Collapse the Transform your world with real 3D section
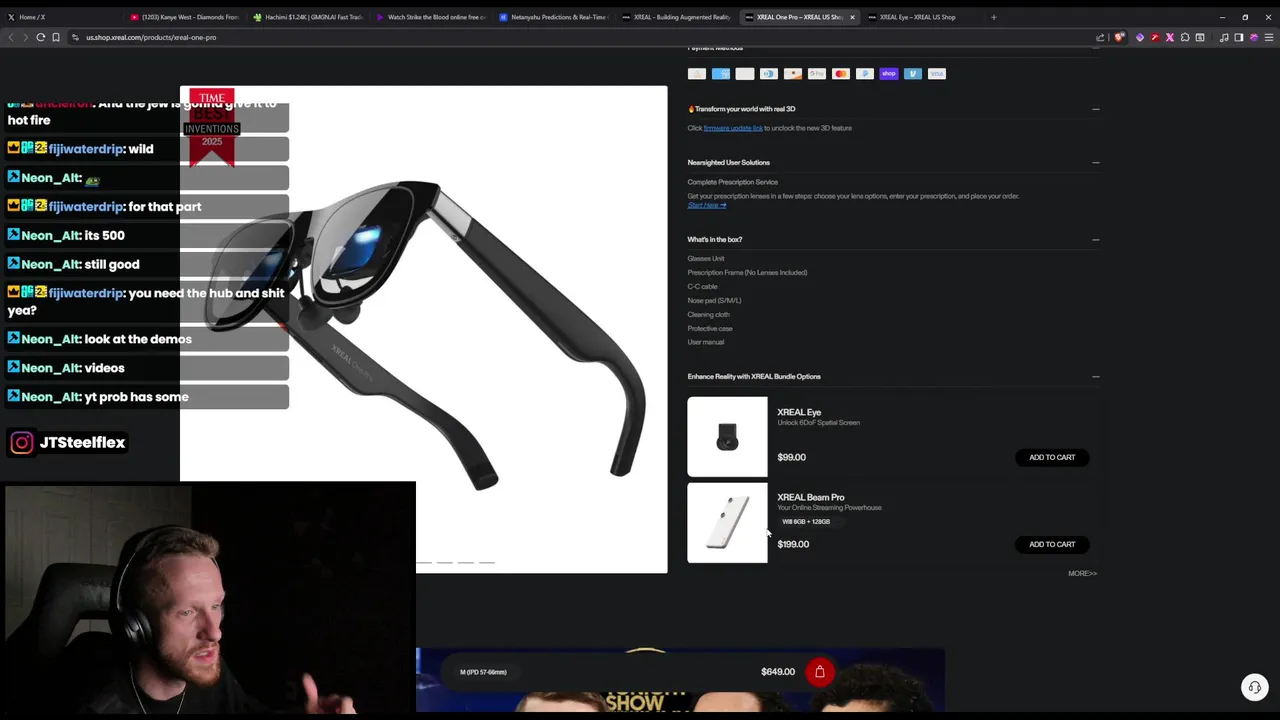 point(1095,109)
